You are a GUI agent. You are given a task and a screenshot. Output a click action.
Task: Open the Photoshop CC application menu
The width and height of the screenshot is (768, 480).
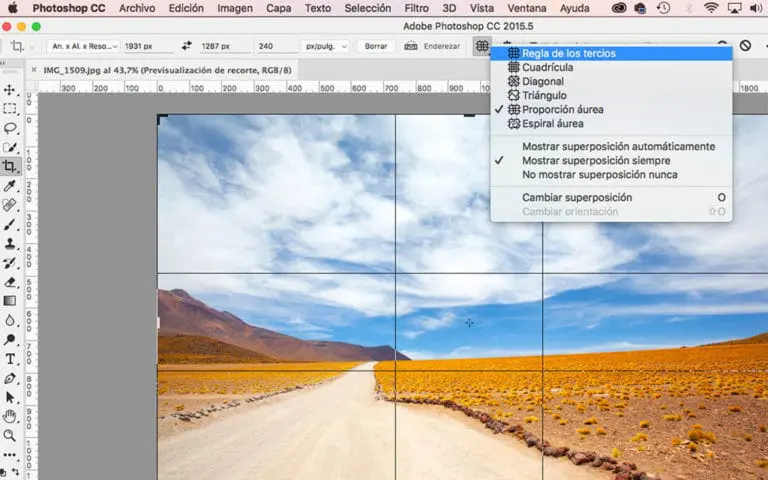point(69,8)
